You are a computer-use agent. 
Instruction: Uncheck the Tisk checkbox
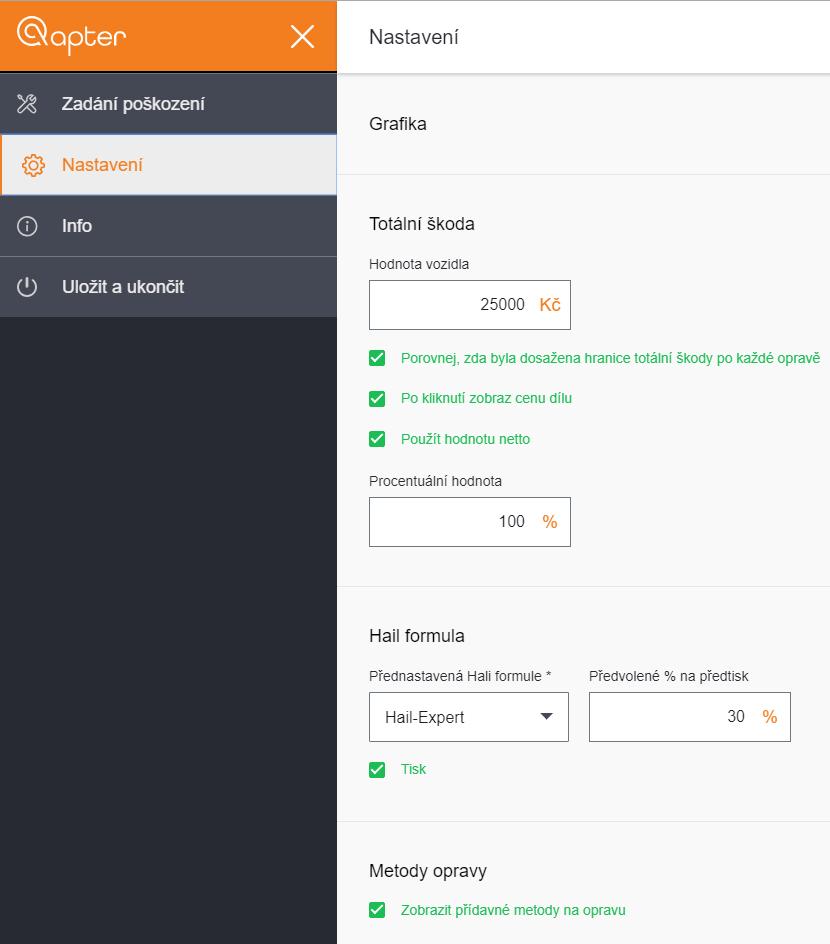[377, 769]
